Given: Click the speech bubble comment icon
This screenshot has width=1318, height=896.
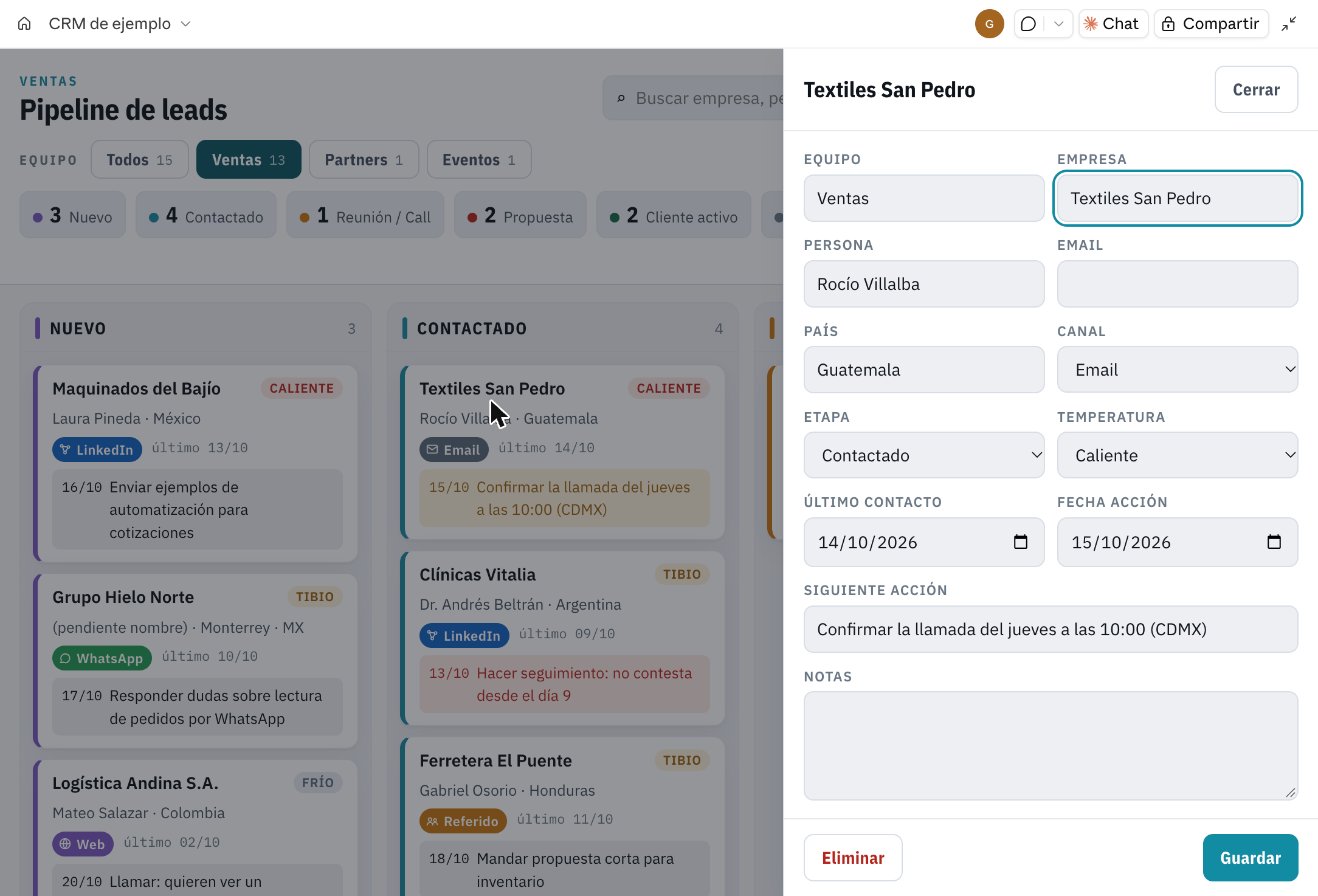Looking at the screenshot, I should click(x=1028, y=23).
